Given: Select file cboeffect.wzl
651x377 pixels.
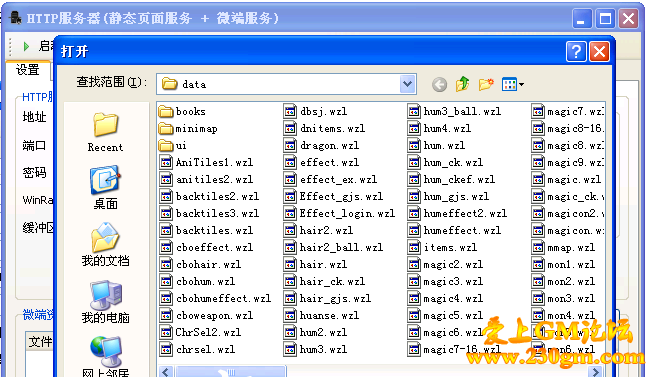Looking at the screenshot, I should 206,247.
